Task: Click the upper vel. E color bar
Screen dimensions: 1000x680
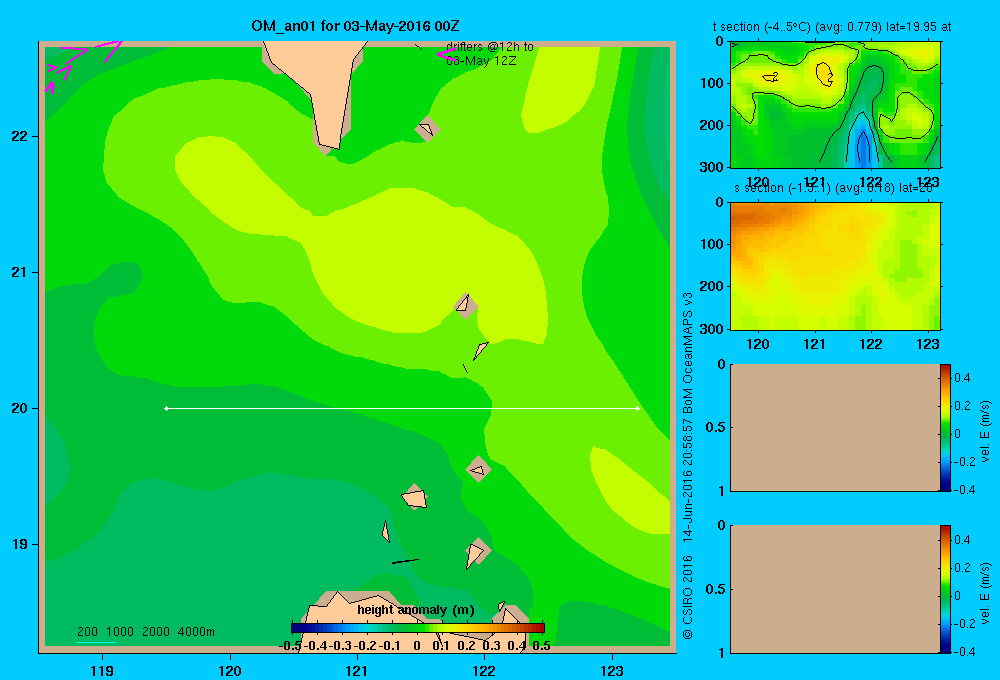Action: (x=945, y=427)
